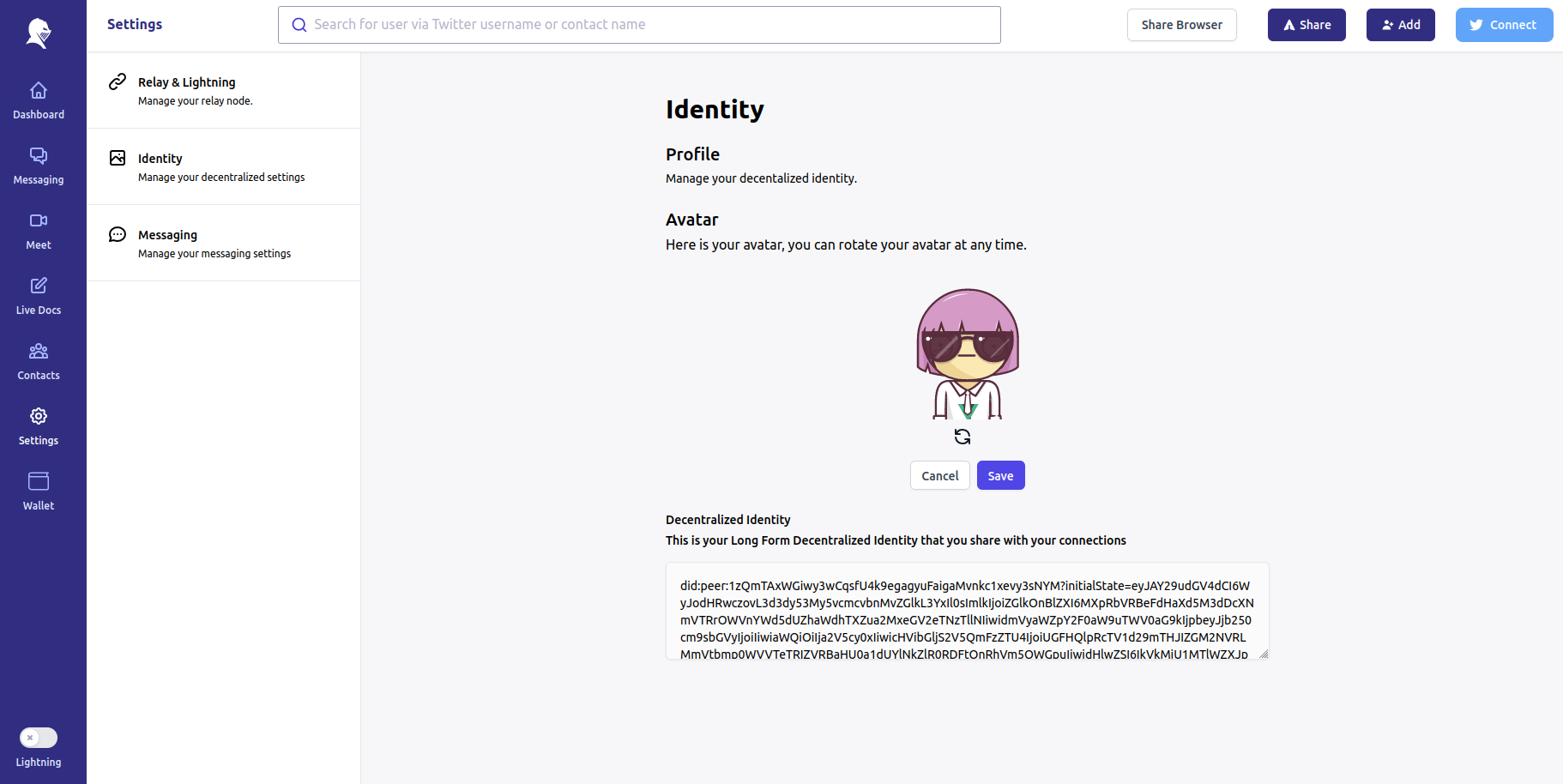The width and height of the screenshot is (1563, 784).
Task: Open the Wallet icon in sidebar
Action: [x=39, y=482]
